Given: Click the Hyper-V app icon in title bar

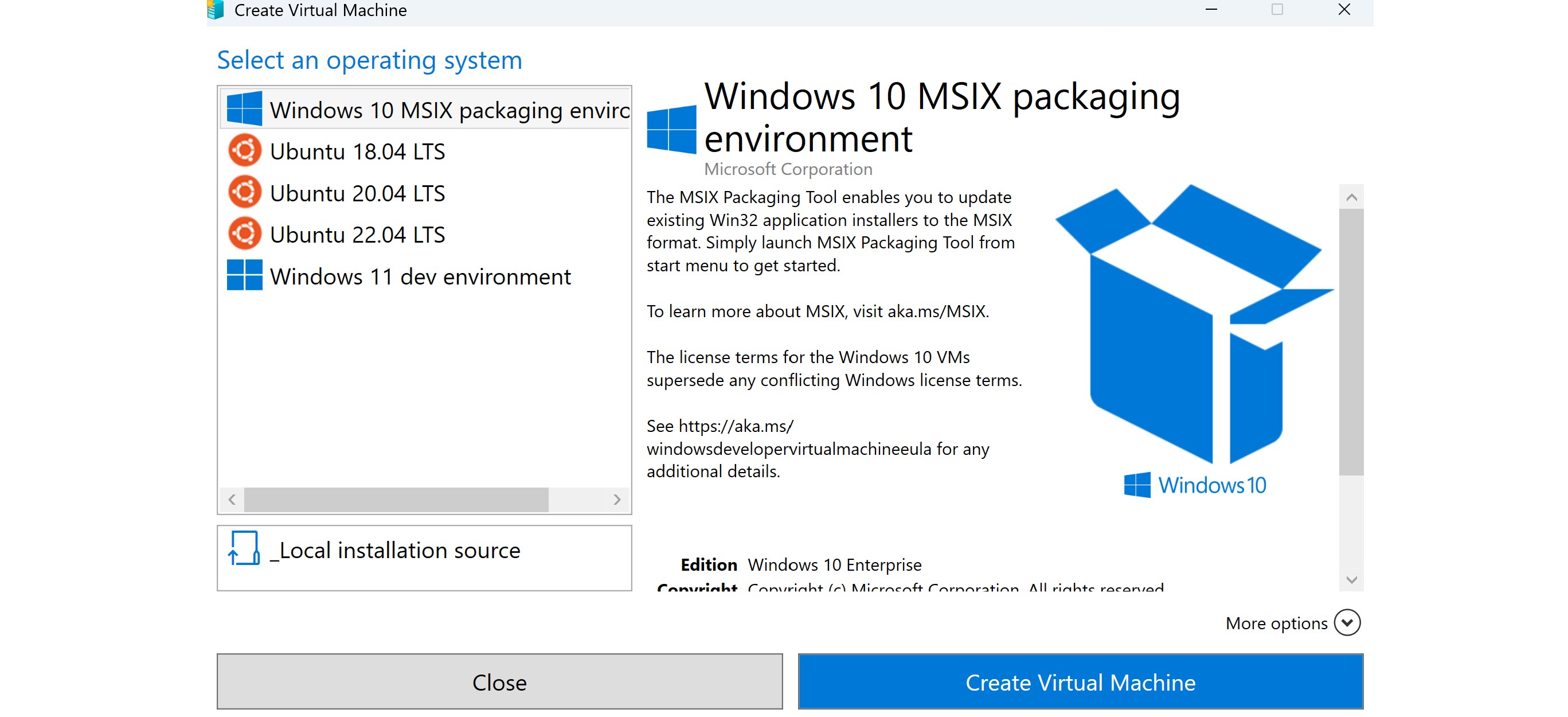Looking at the screenshot, I should 216,10.
